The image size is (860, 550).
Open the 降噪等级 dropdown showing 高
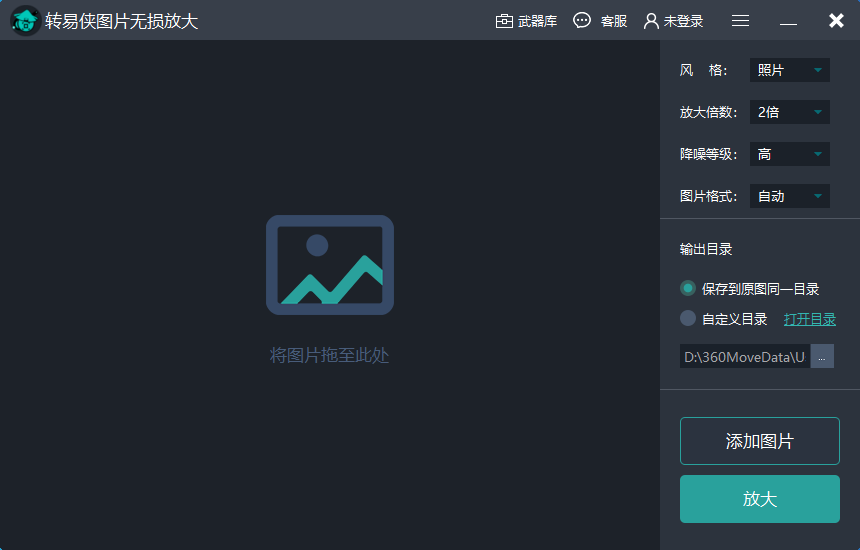pyautogui.click(x=790, y=154)
